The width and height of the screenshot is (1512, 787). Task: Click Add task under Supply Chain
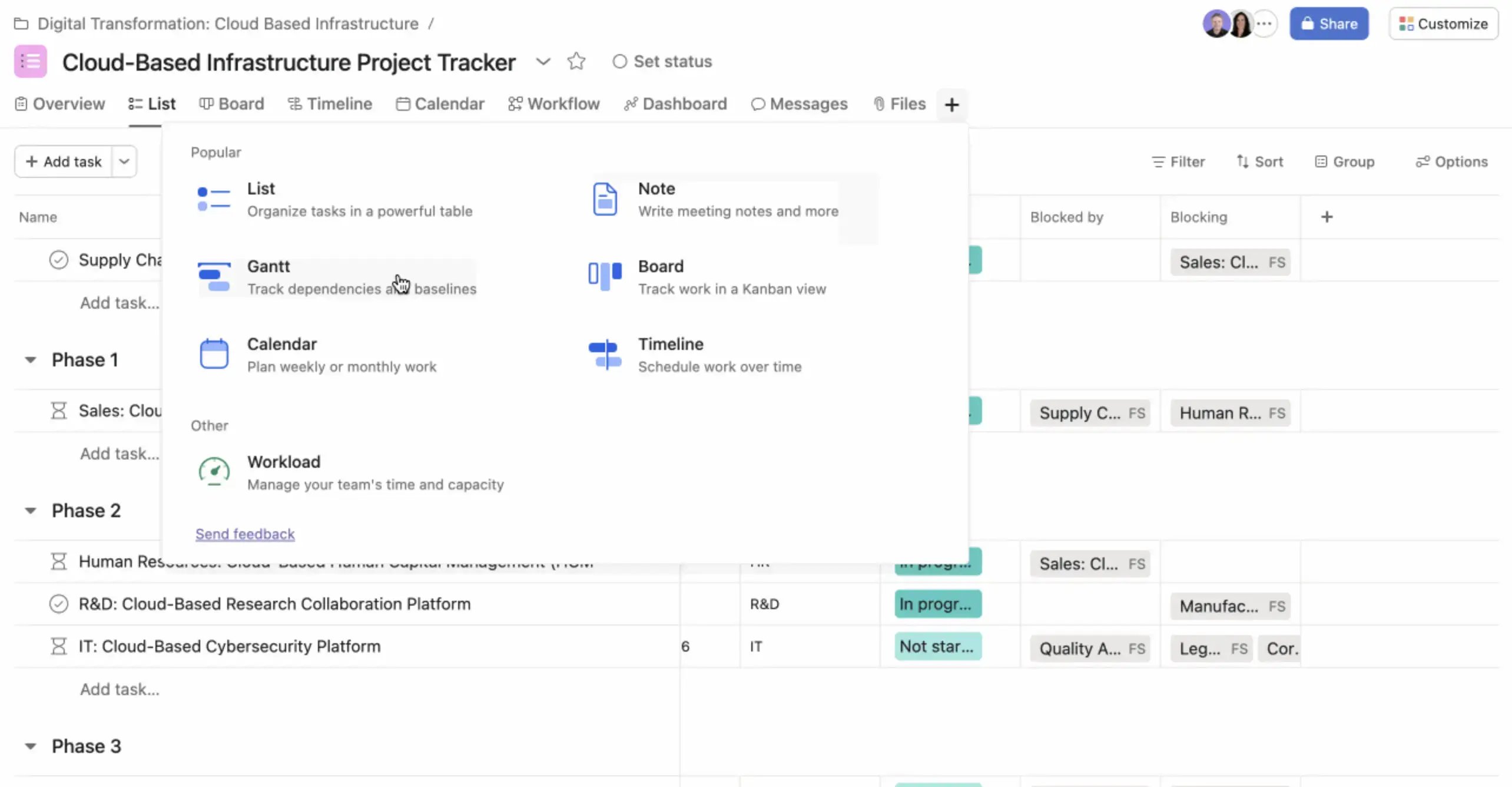click(x=120, y=303)
